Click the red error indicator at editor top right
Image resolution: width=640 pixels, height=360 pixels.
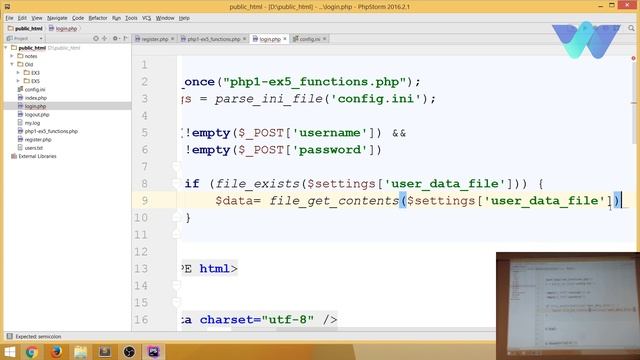coord(633,58)
